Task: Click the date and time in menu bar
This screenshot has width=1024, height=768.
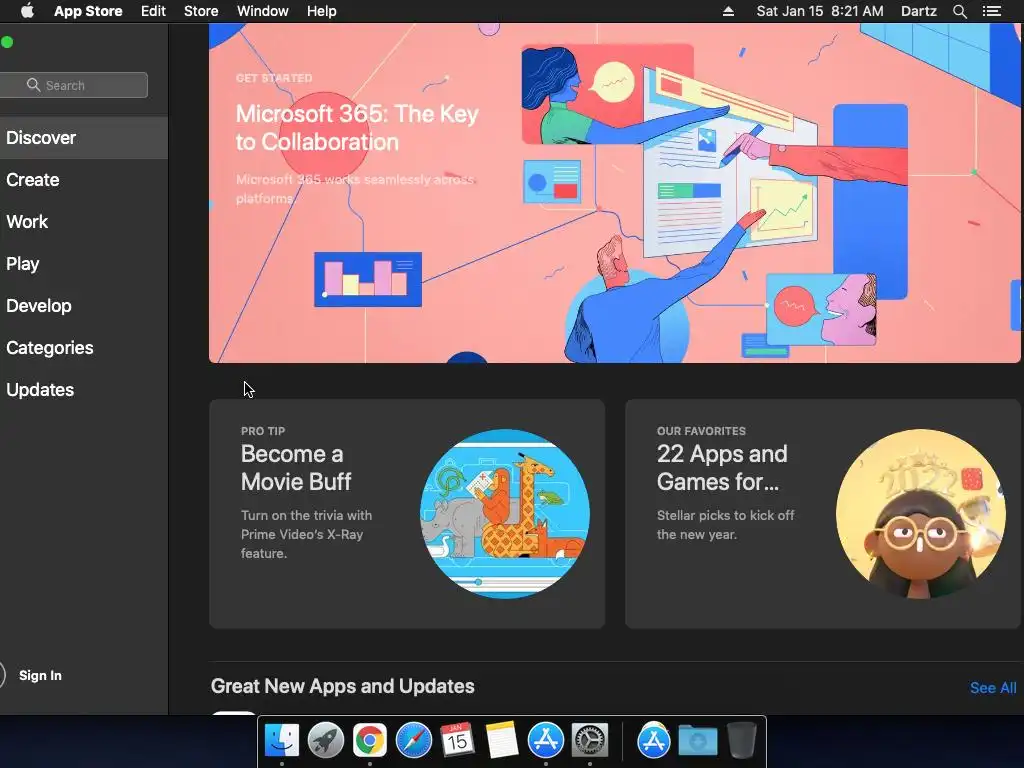Action: [820, 11]
